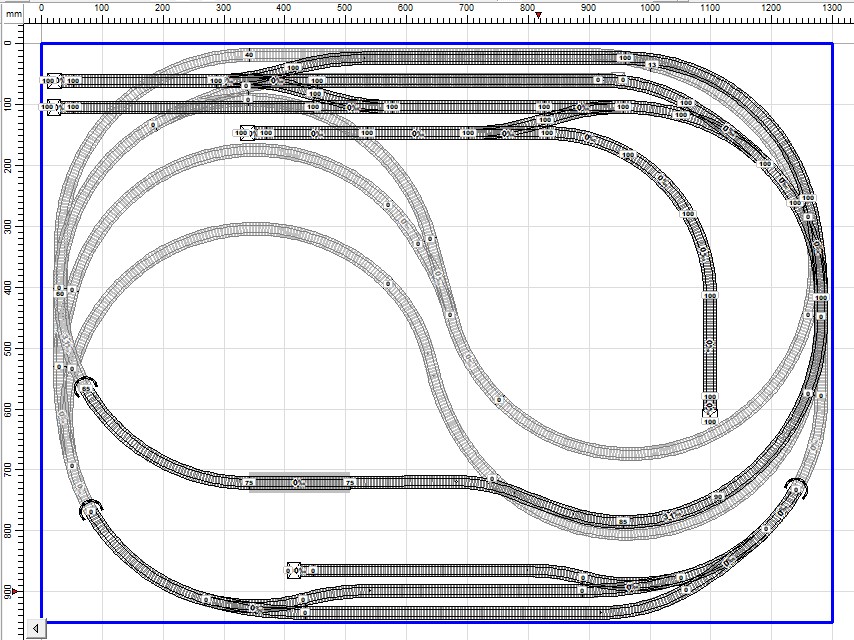This screenshot has width=854, height=640.
Task: Select the lower-left tunnel portal below the 65 portal
Action: pos(90,508)
